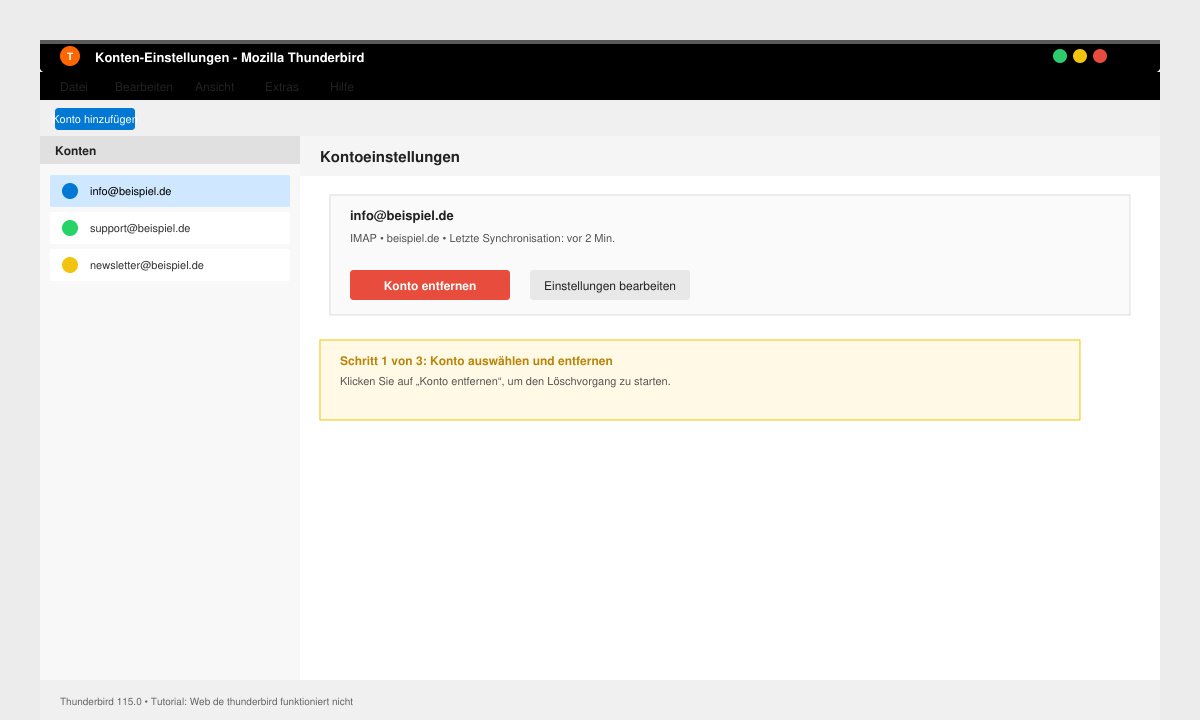
Task: Select the support@beispiel.de account
Action: (170, 228)
